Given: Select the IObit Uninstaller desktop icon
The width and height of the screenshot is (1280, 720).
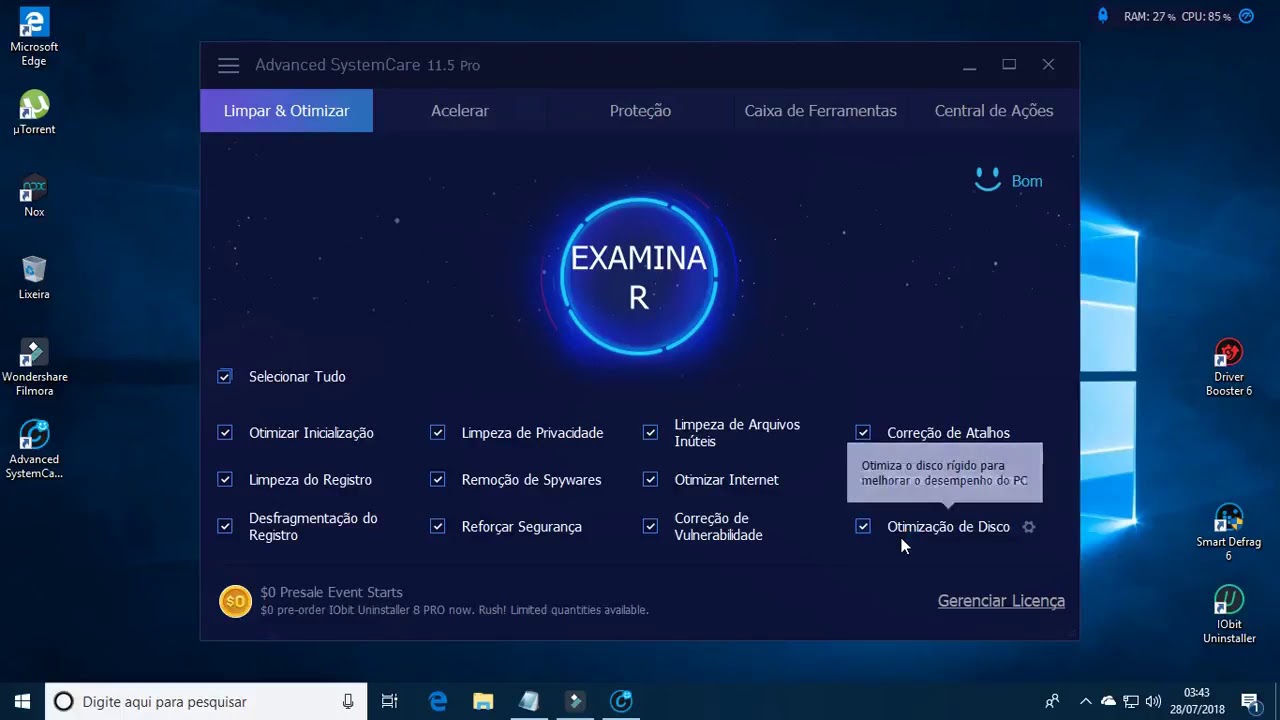Looking at the screenshot, I should (x=1229, y=615).
